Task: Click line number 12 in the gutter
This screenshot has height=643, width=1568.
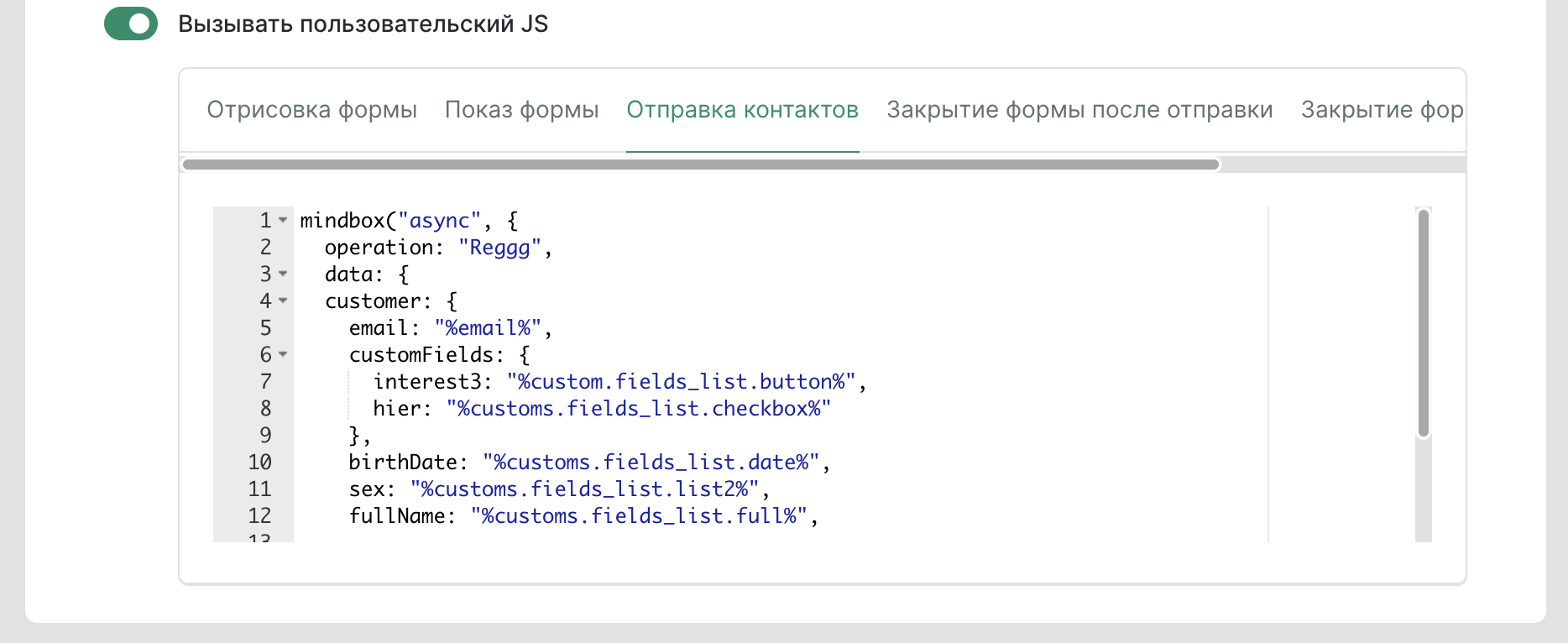Action: click(260, 516)
